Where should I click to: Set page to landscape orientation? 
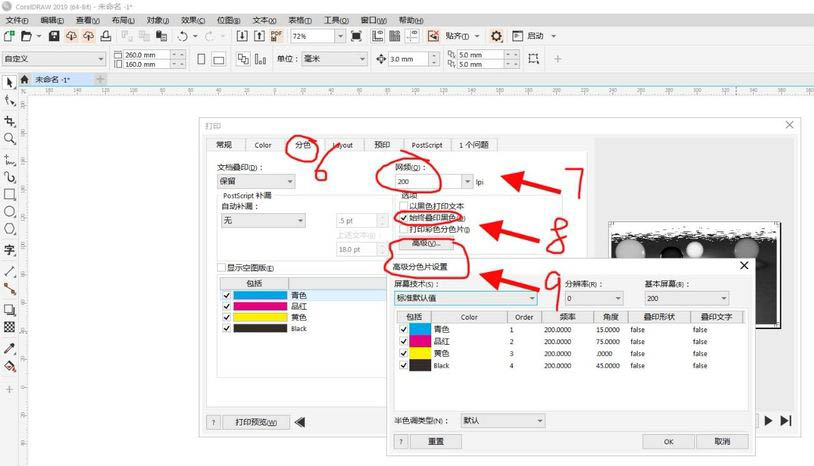(219, 59)
